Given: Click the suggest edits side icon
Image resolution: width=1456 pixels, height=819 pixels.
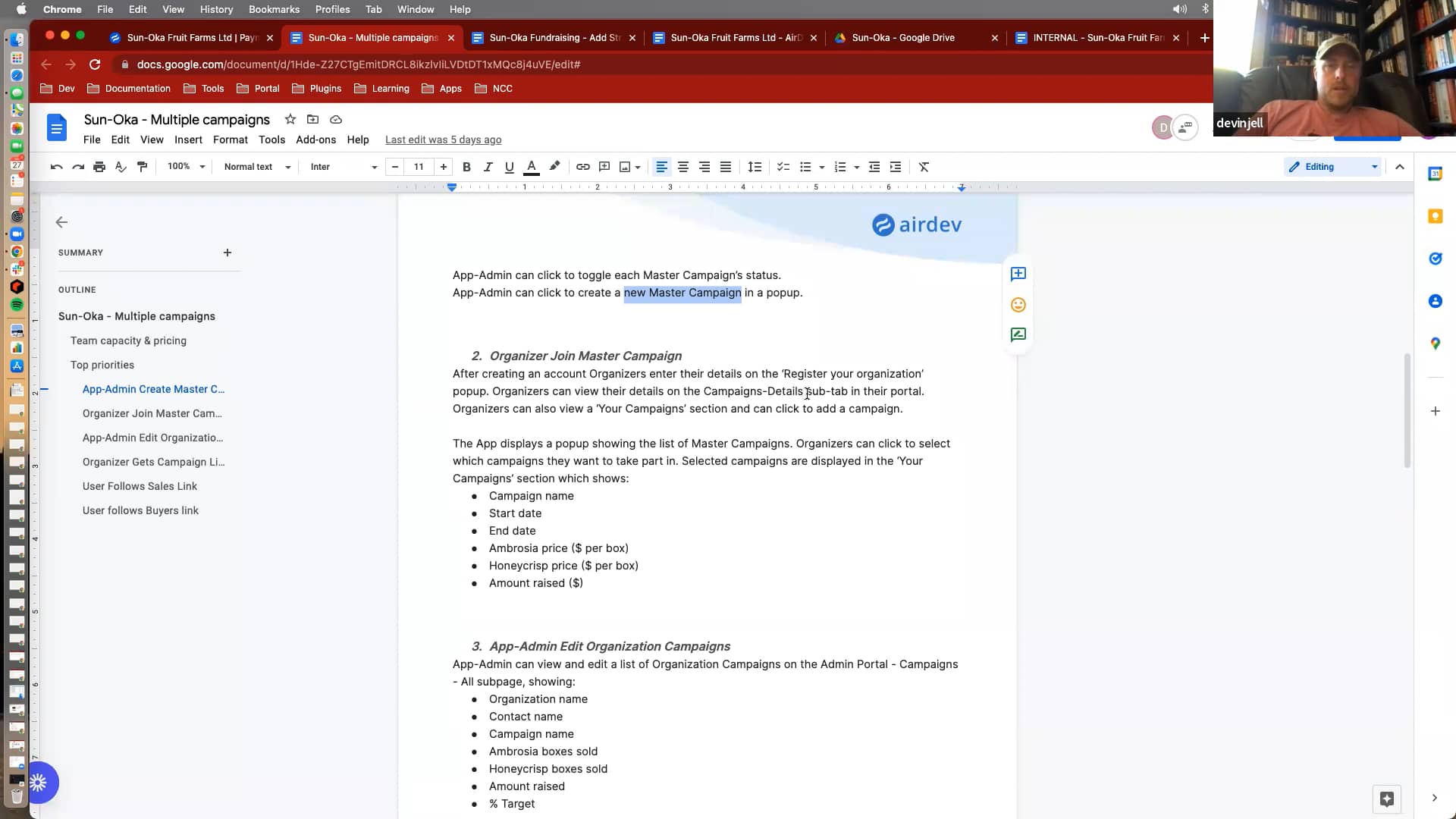Looking at the screenshot, I should coord(1018,334).
